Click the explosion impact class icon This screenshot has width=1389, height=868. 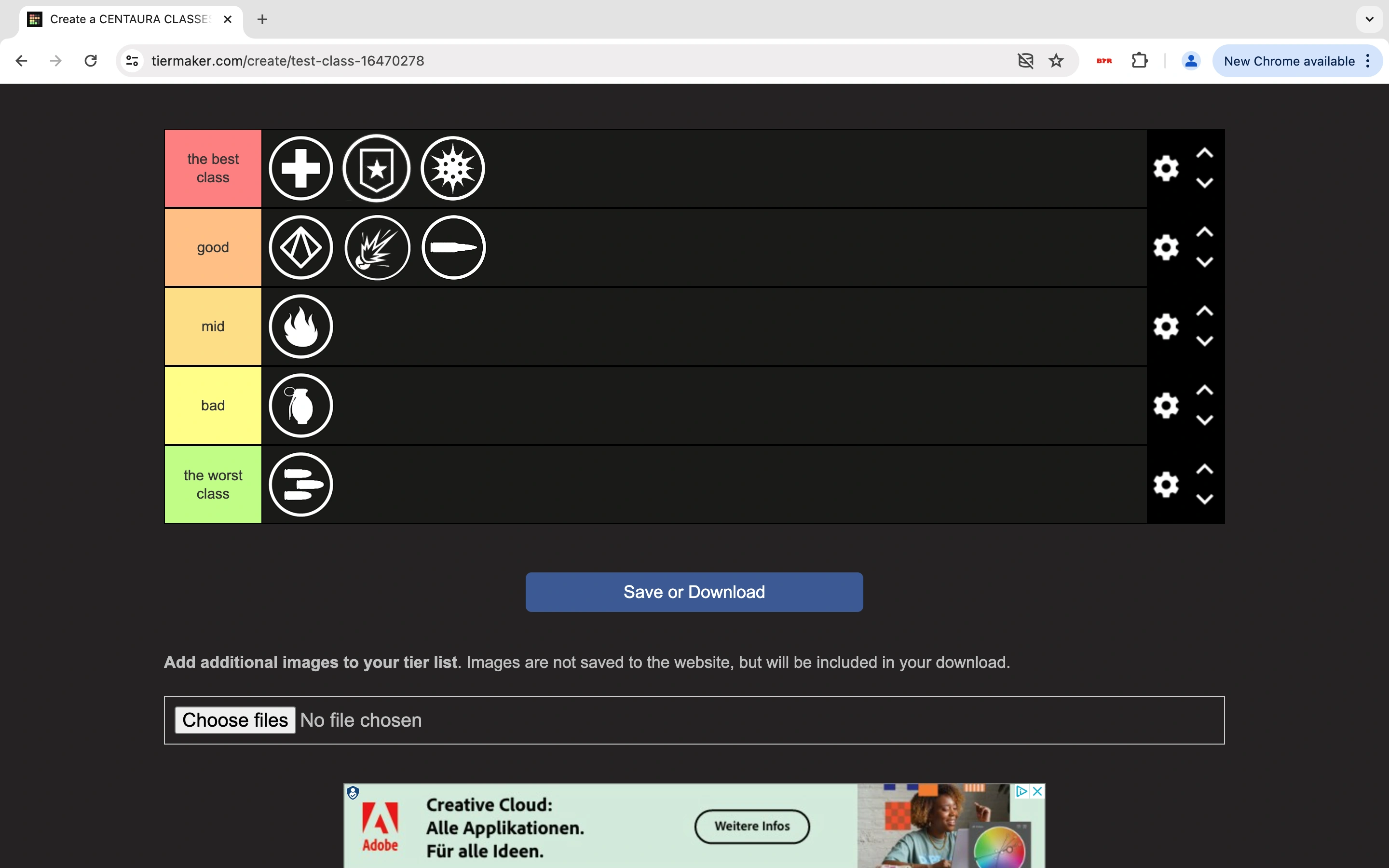pyautogui.click(x=377, y=247)
